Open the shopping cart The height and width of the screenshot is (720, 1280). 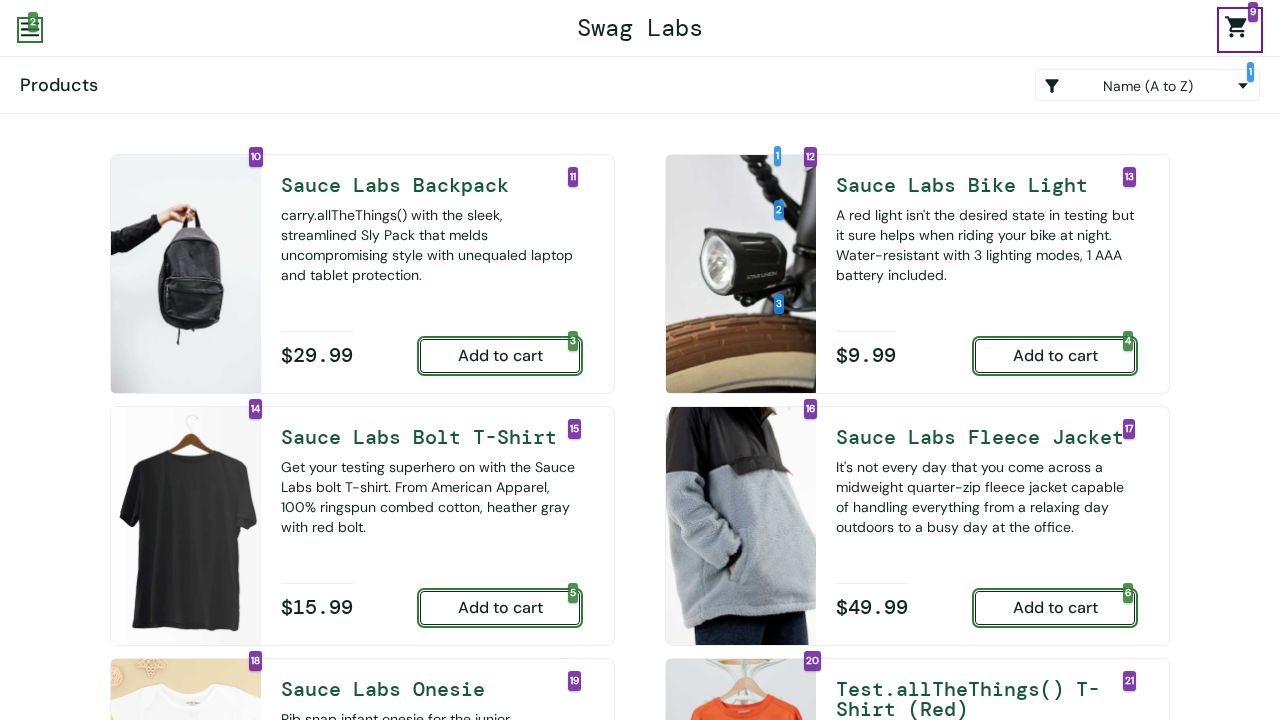point(1238,29)
